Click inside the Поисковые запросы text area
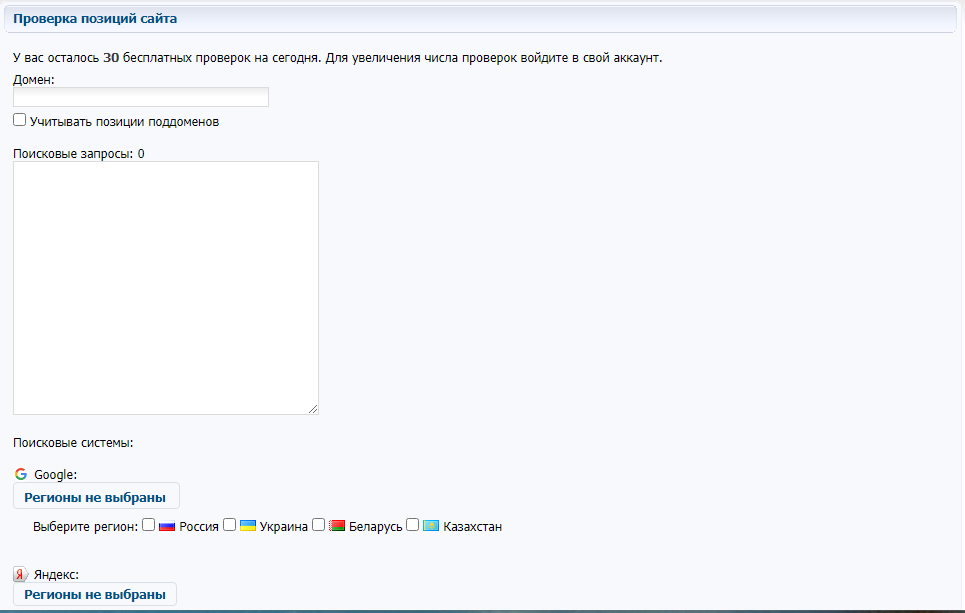 point(165,287)
